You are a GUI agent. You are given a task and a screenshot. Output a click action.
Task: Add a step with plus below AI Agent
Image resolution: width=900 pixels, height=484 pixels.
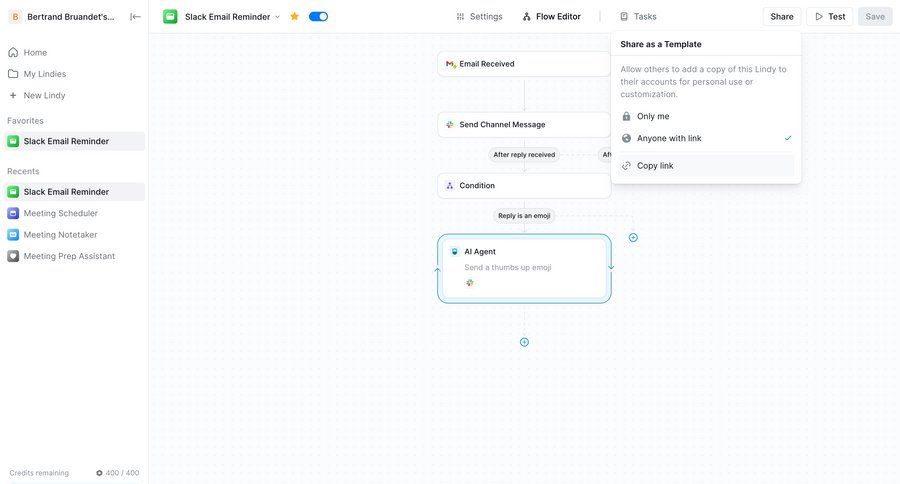[524, 342]
